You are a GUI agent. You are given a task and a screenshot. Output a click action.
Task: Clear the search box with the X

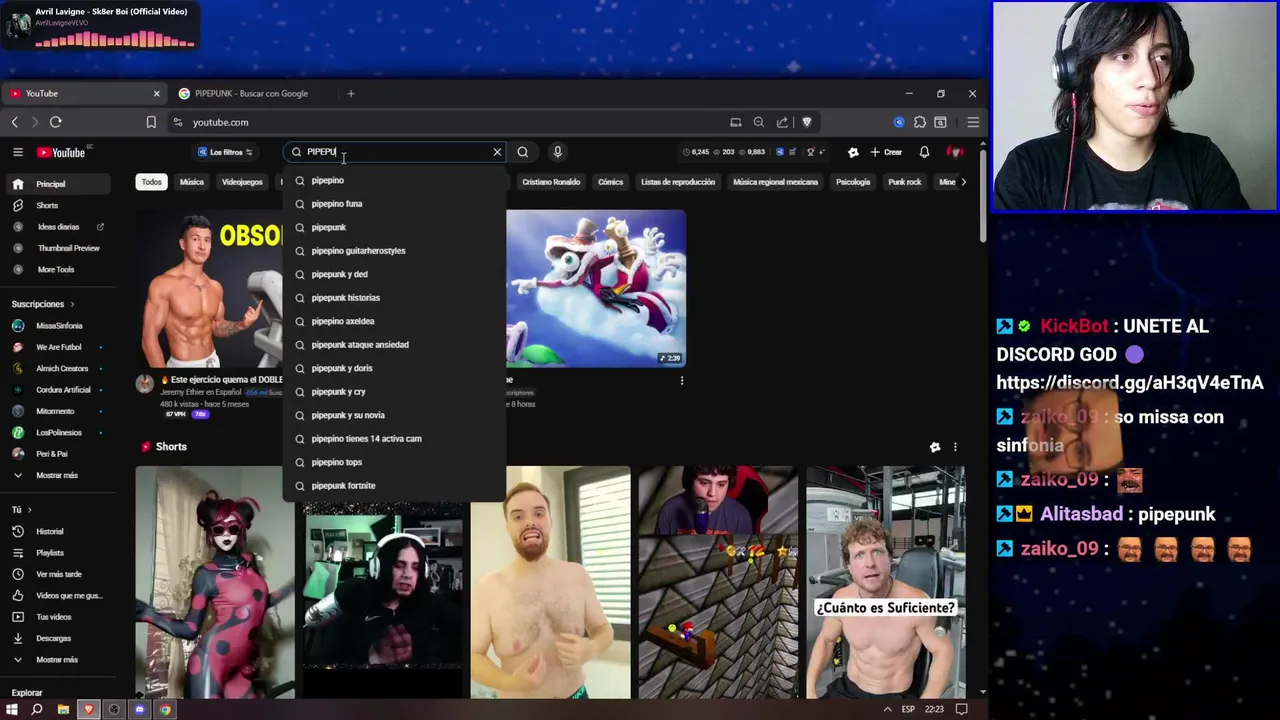tap(497, 152)
